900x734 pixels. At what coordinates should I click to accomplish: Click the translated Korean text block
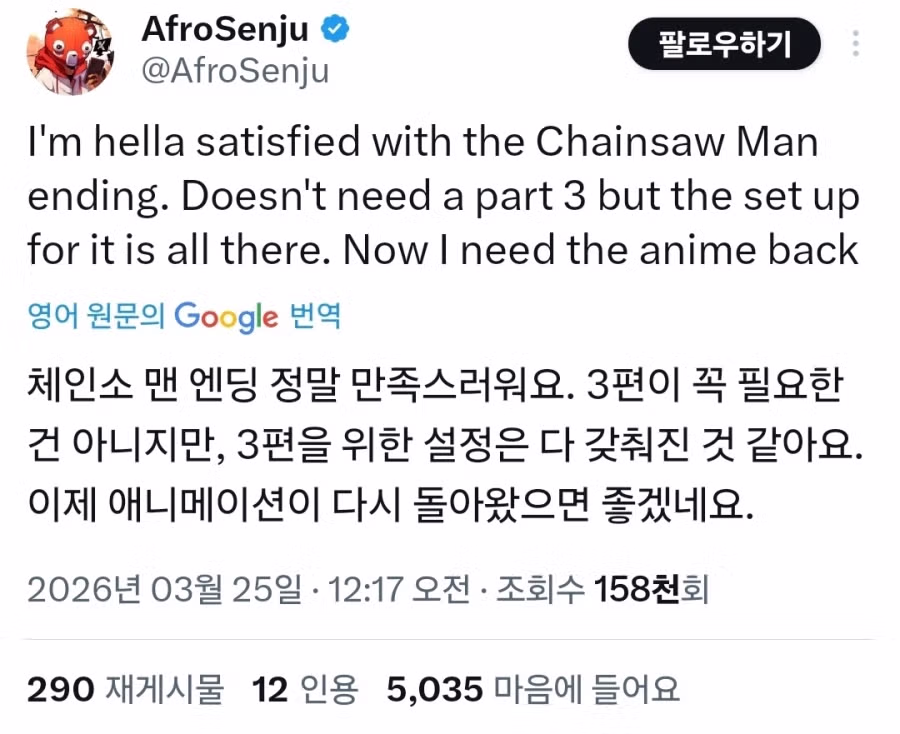point(440,440)
